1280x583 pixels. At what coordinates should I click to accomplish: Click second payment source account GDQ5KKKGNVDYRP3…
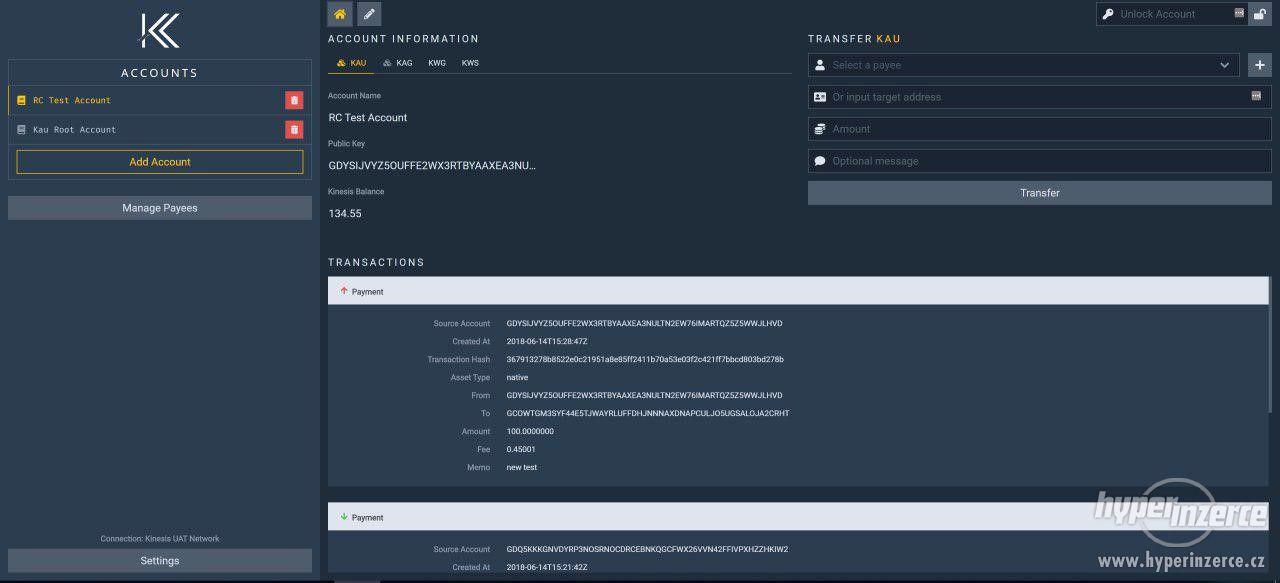[x=647, y=549]
